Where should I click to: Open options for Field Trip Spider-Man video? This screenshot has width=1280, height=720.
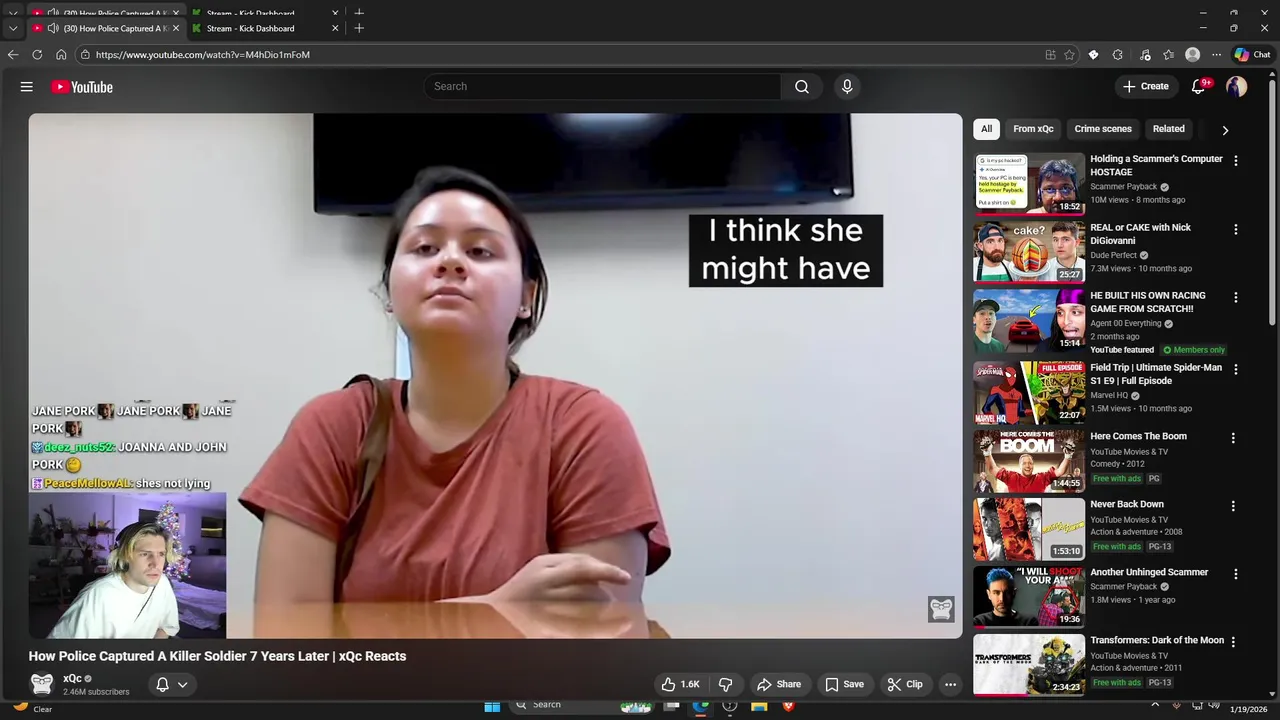(1235, 369)
